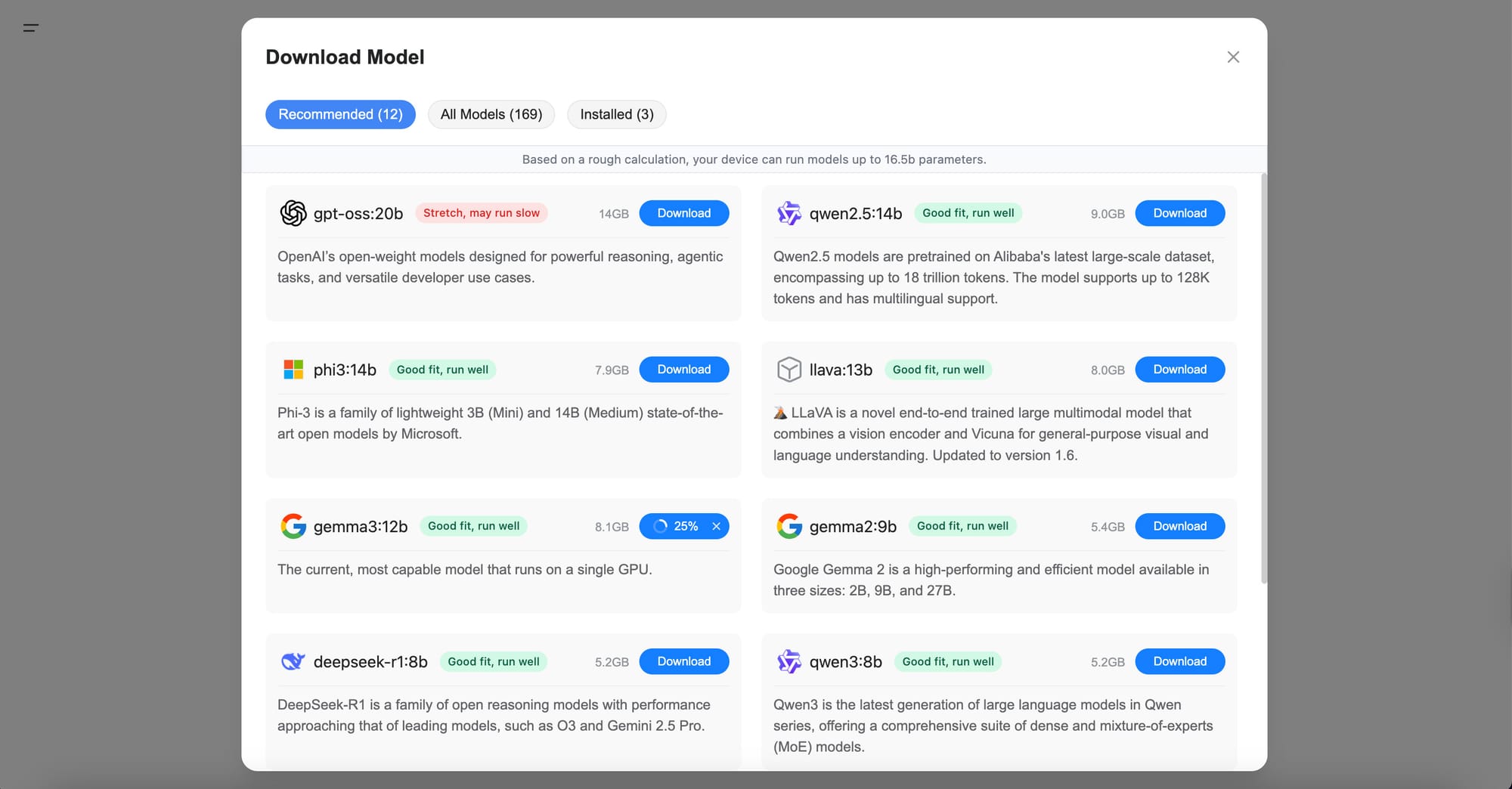Click the DeepSeek whale icon beside deepseek-r1:8b
Viewport: 1512px width, 789px height.
point(293,661)
